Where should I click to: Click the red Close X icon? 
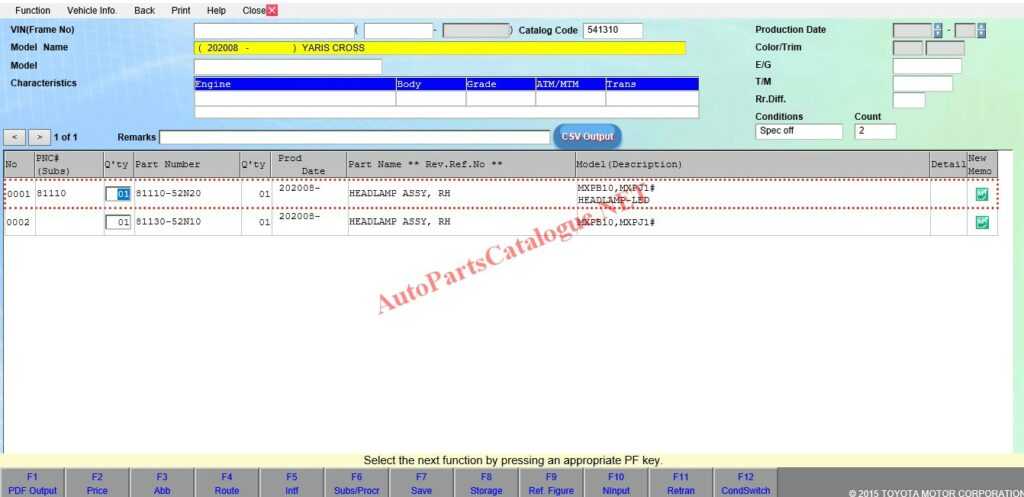pyautogui.click(x=272, y=10)
